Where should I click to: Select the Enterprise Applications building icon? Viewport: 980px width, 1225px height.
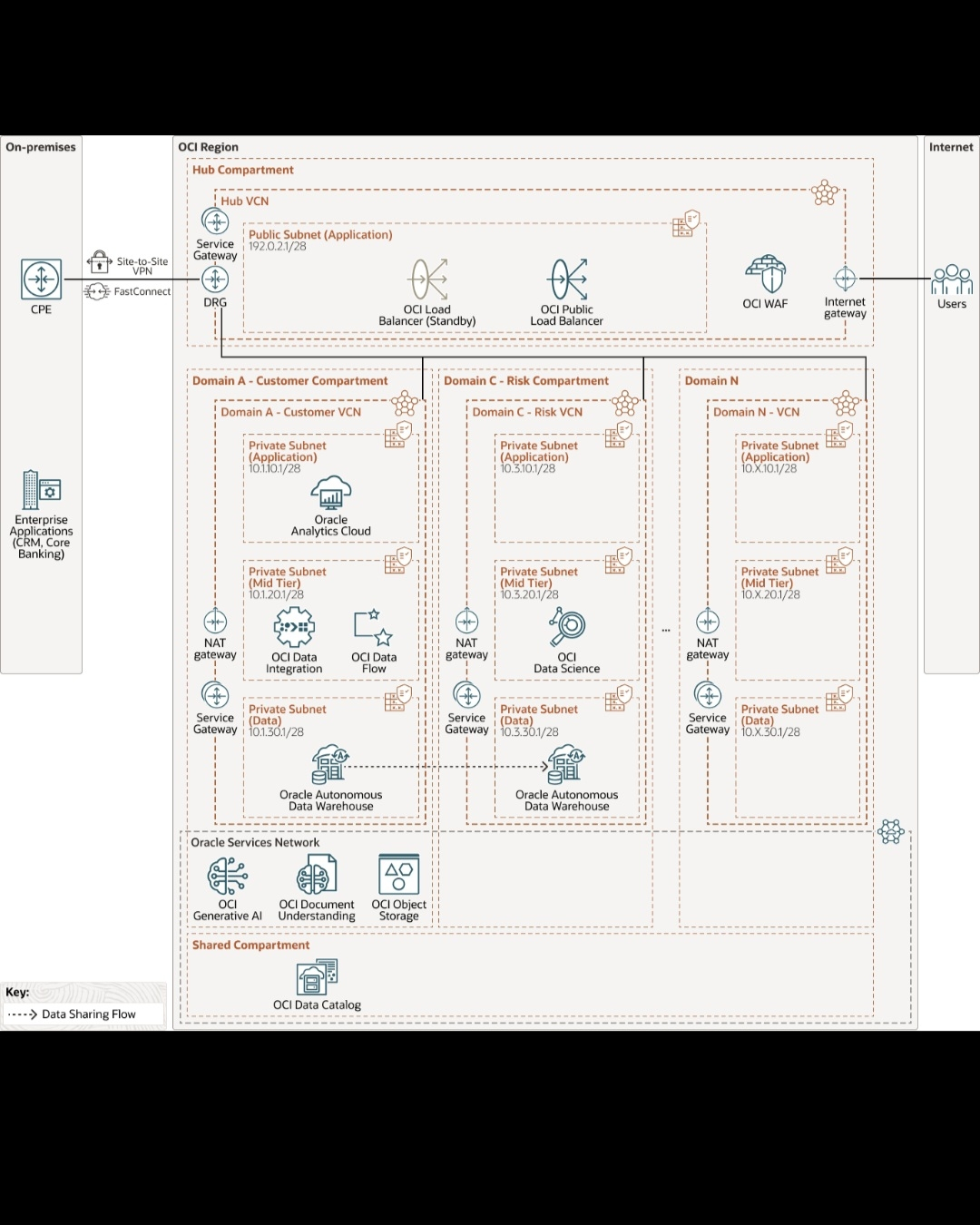pyautogui.click(x=42, y=490)
